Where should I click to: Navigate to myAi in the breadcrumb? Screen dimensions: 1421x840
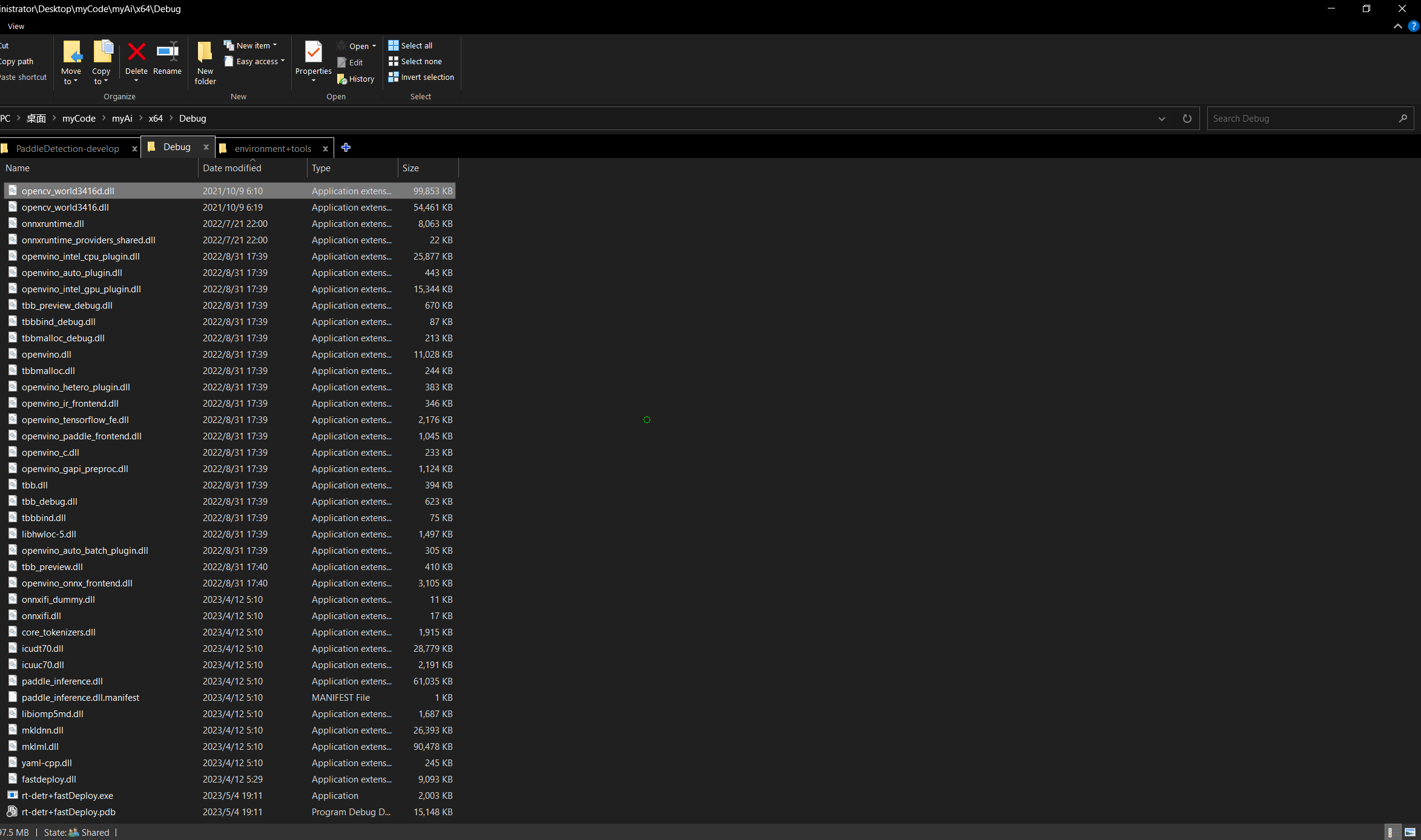122,119
